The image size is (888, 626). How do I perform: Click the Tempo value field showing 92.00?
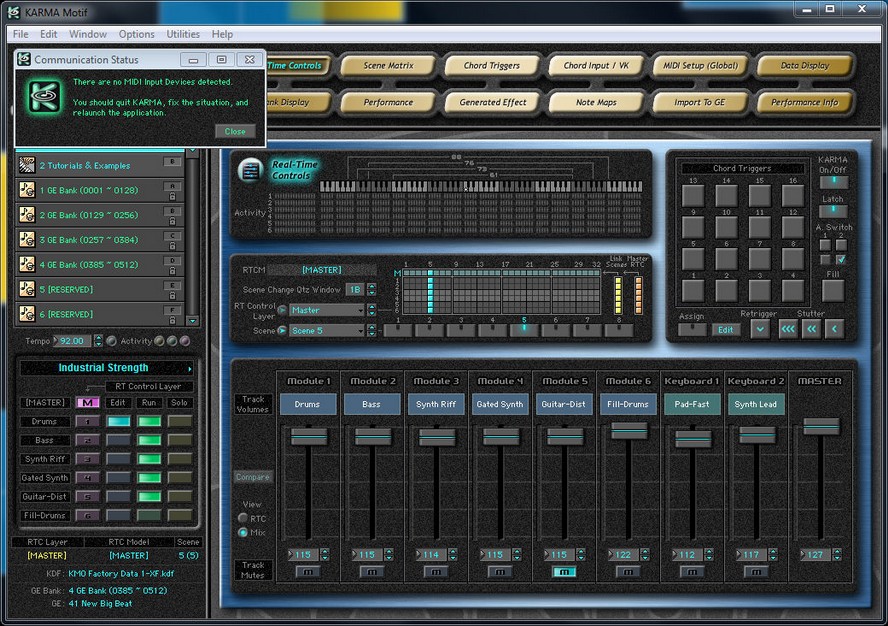73,341
